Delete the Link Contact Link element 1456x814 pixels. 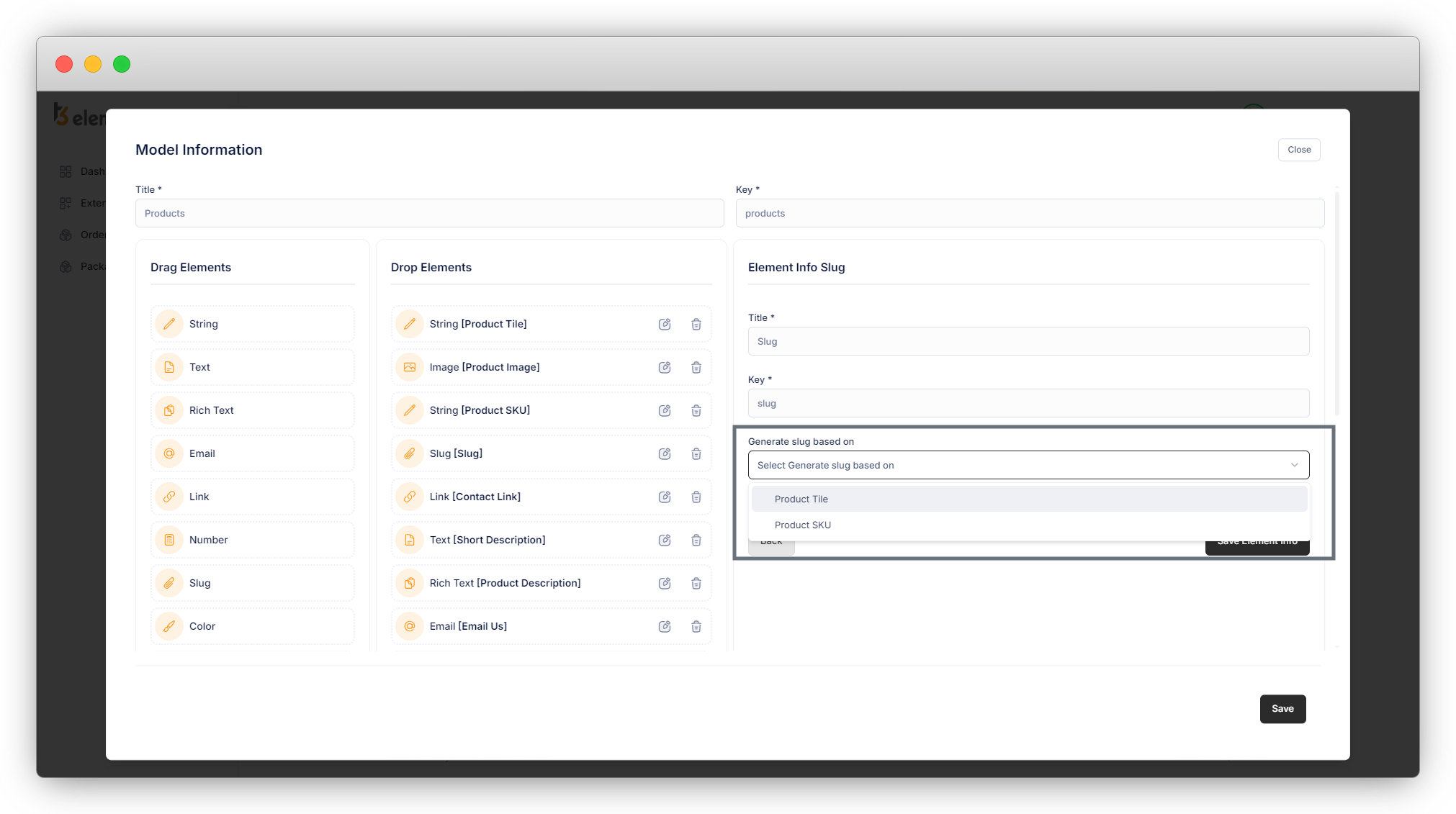tap(696, 497)
